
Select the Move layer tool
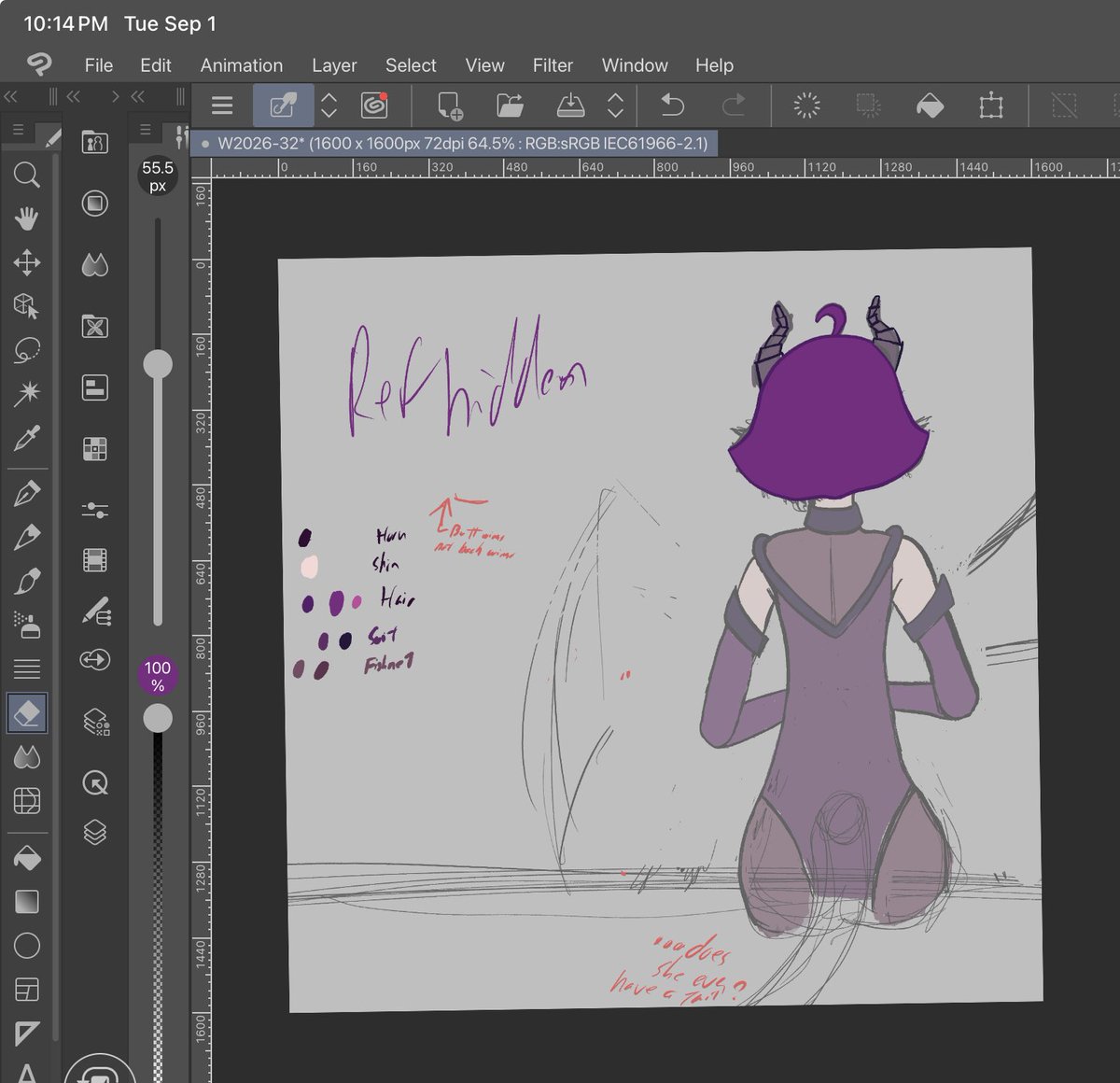27,262
